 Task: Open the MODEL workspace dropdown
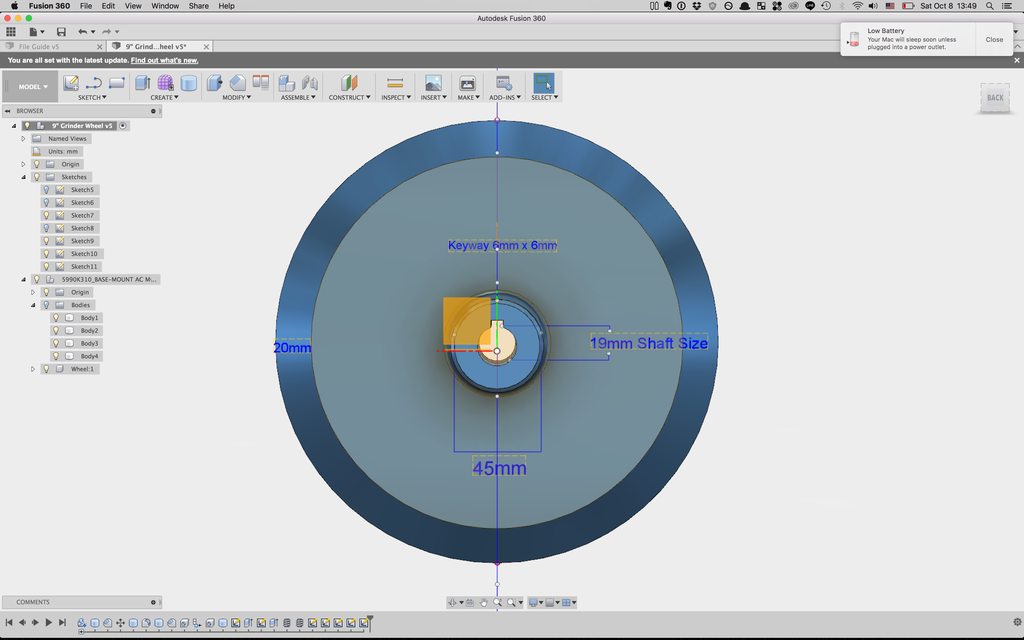(x=30, y=87)
